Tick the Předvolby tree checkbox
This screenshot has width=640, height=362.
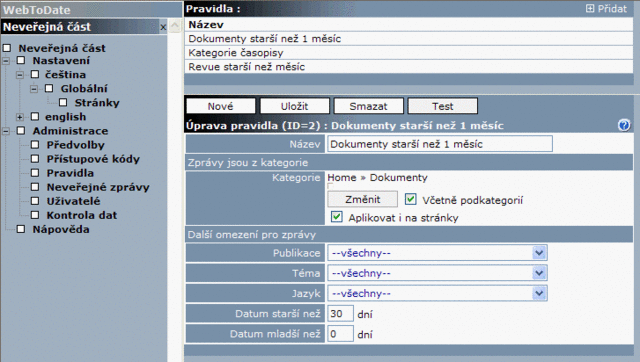click(x=35, y=144)
